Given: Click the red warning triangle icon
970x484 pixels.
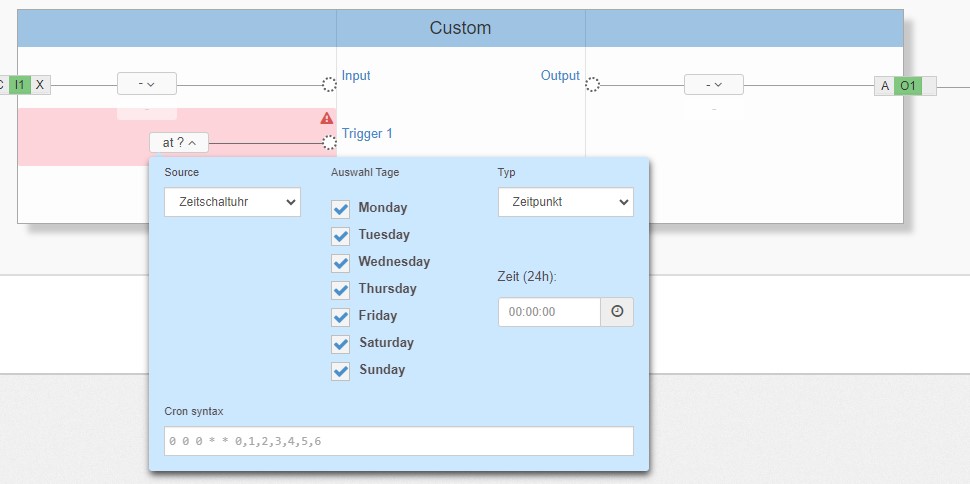Looking at the screenshot, I should (327, 118).
